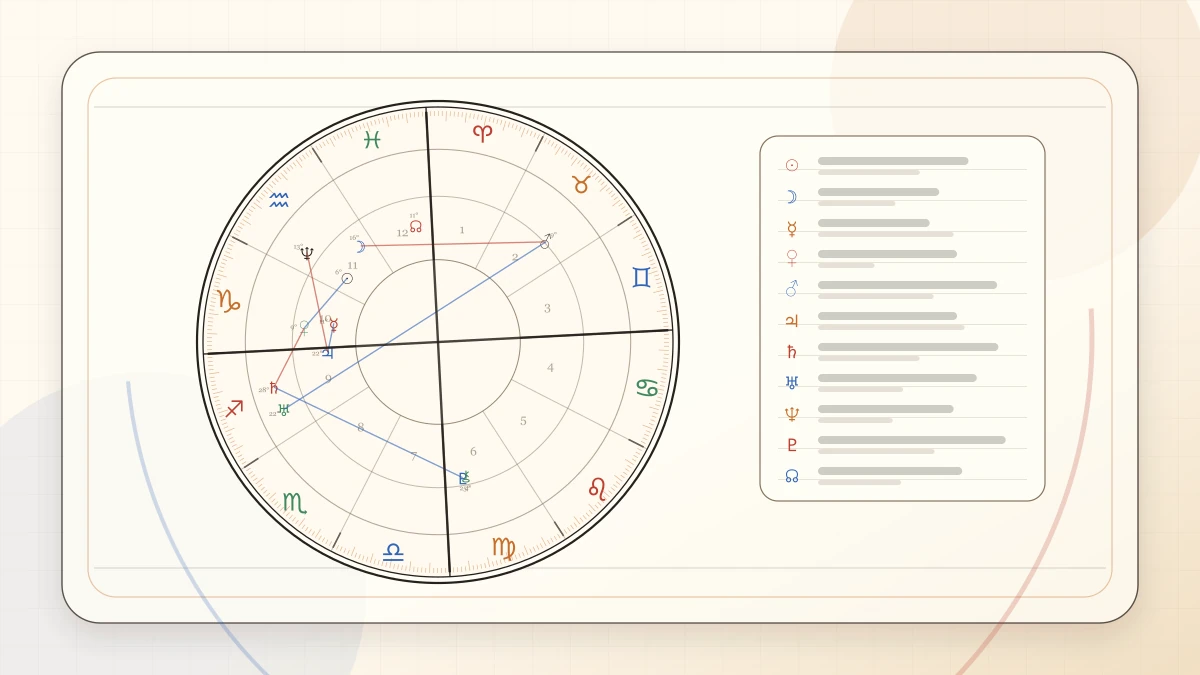Click the Saturn icon in the legend list
Viewport: 1200px width, 675px height.
point(792,352)
